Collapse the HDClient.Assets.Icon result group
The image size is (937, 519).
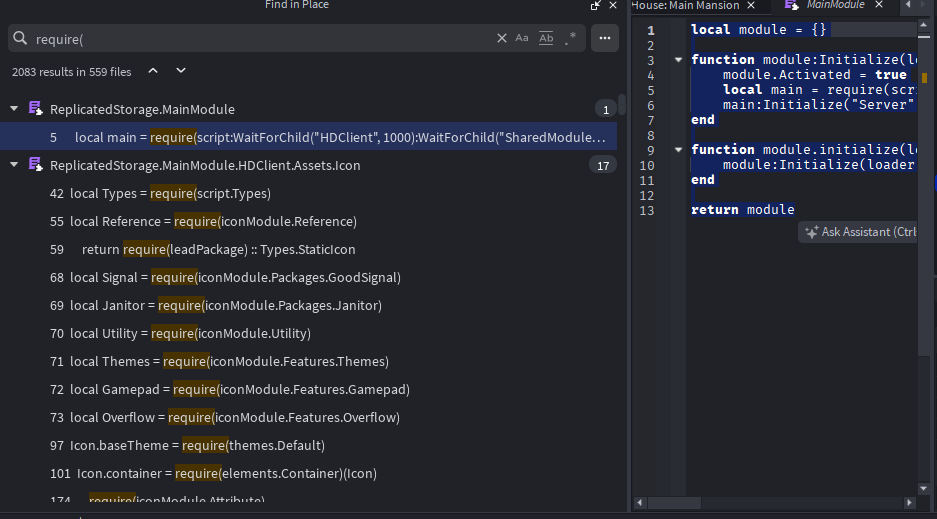point(14,165)
